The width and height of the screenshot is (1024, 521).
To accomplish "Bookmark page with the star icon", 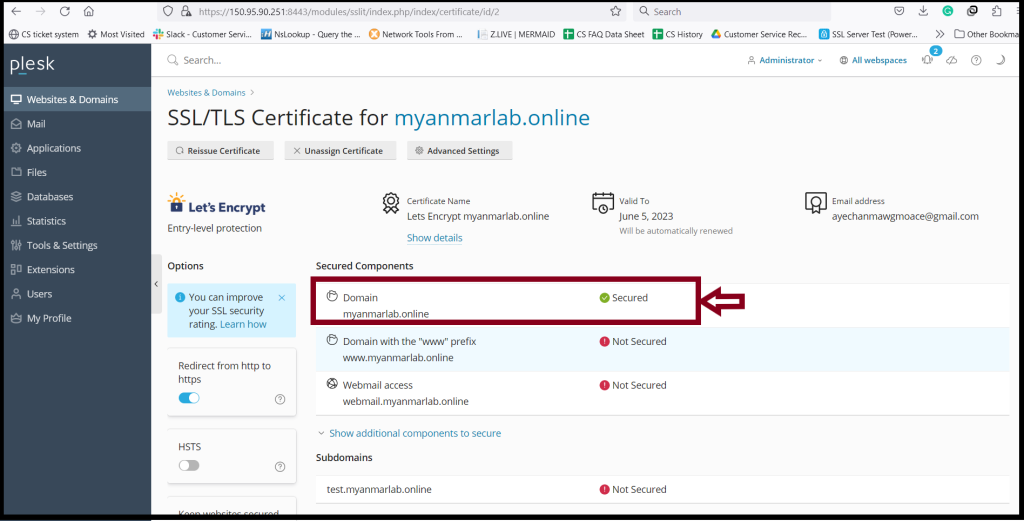I will pos(615,11).
